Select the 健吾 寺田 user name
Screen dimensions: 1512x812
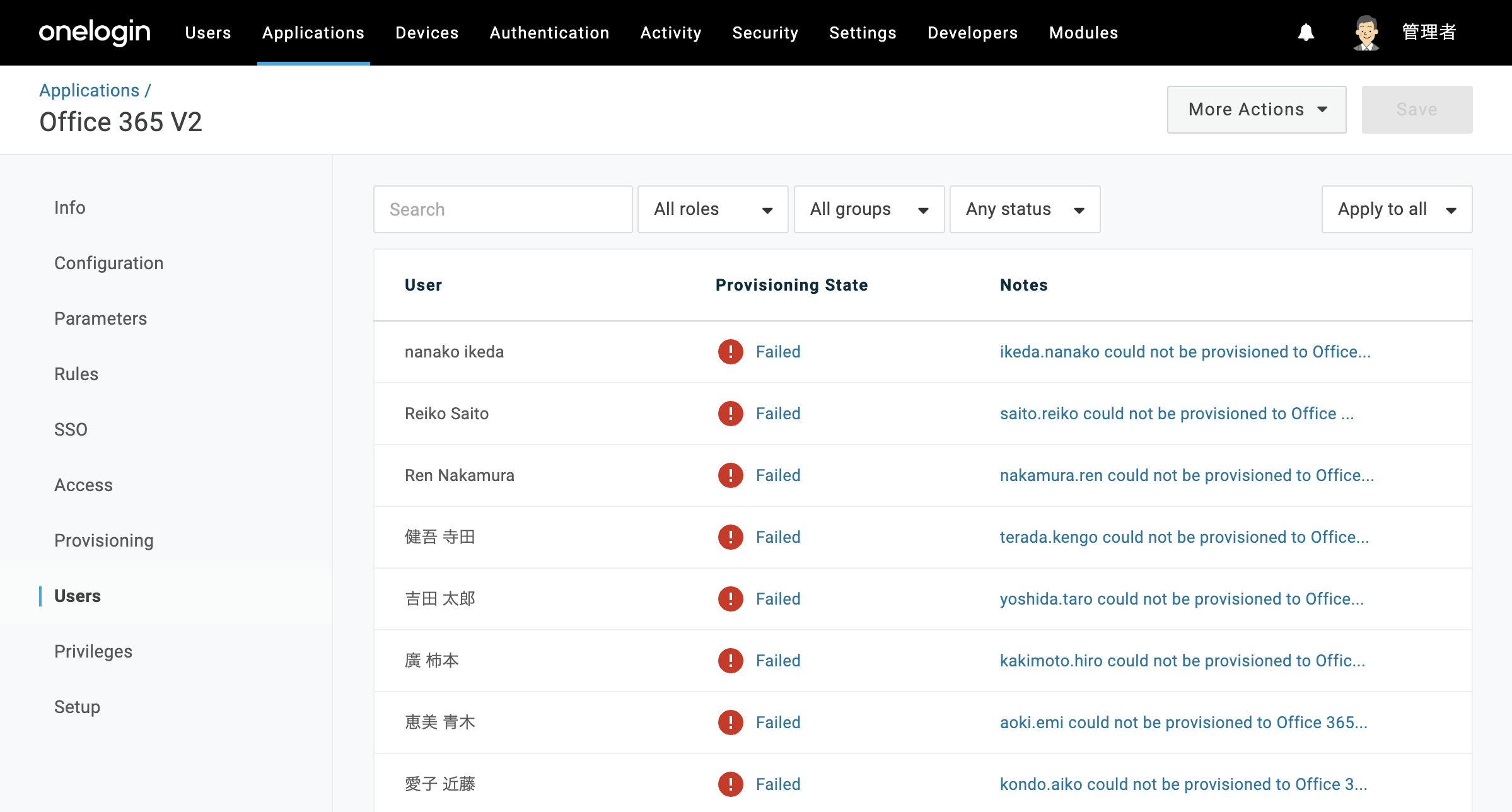[440, 537]
